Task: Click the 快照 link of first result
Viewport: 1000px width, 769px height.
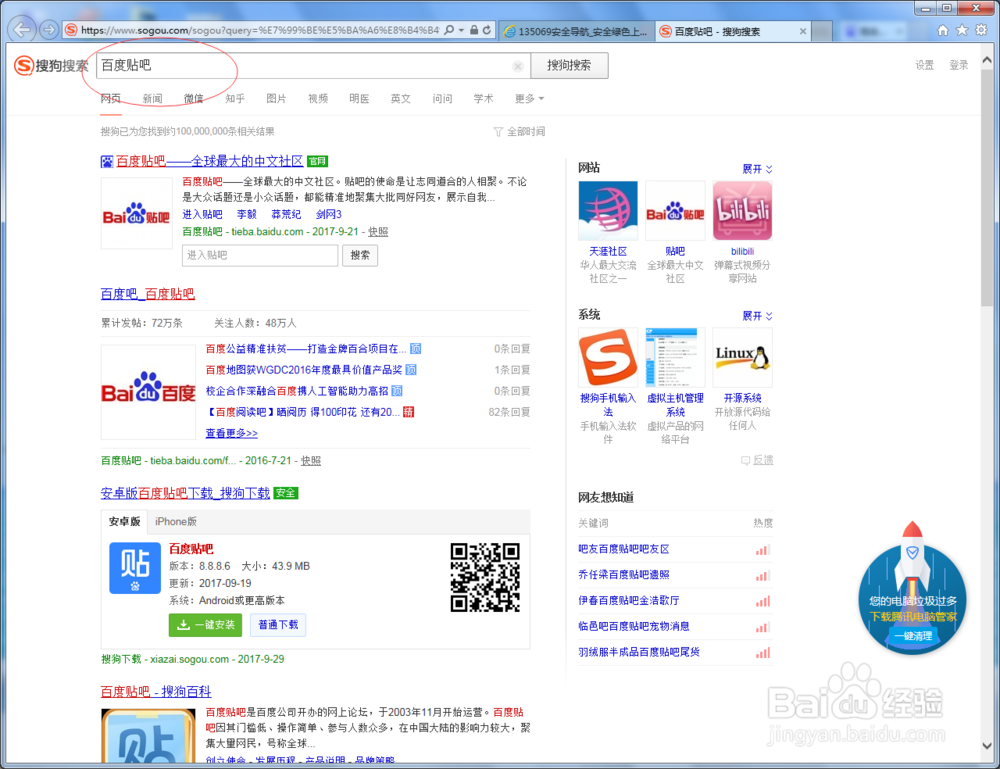Action: point(378,231)
